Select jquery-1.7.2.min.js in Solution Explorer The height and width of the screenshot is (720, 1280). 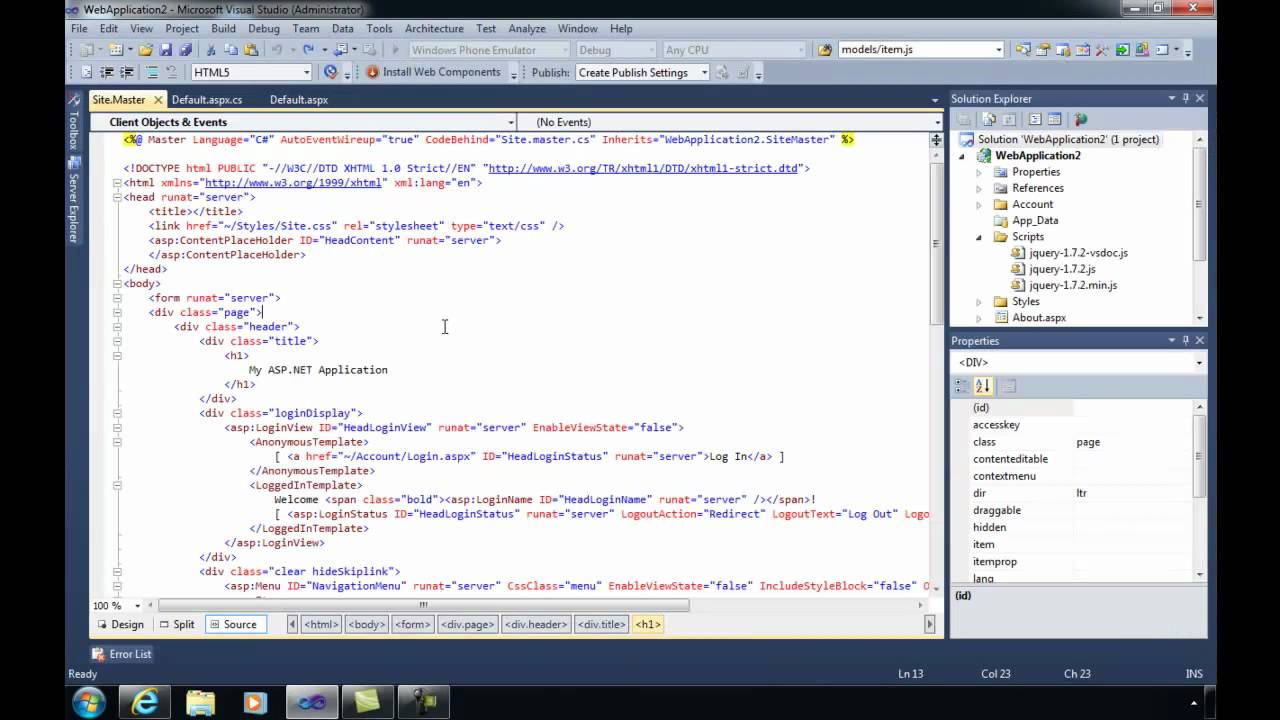coord(1073,285)
